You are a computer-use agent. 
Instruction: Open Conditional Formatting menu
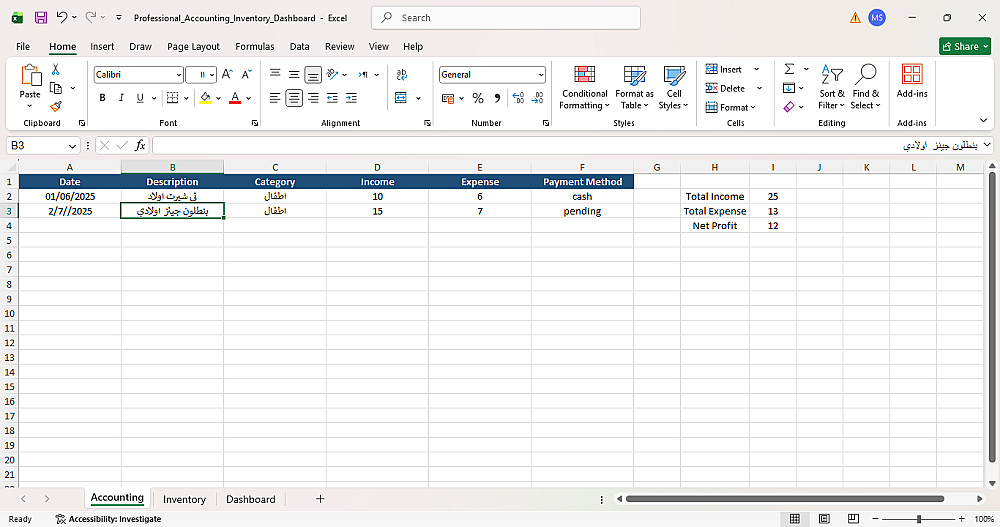point(584,87)
